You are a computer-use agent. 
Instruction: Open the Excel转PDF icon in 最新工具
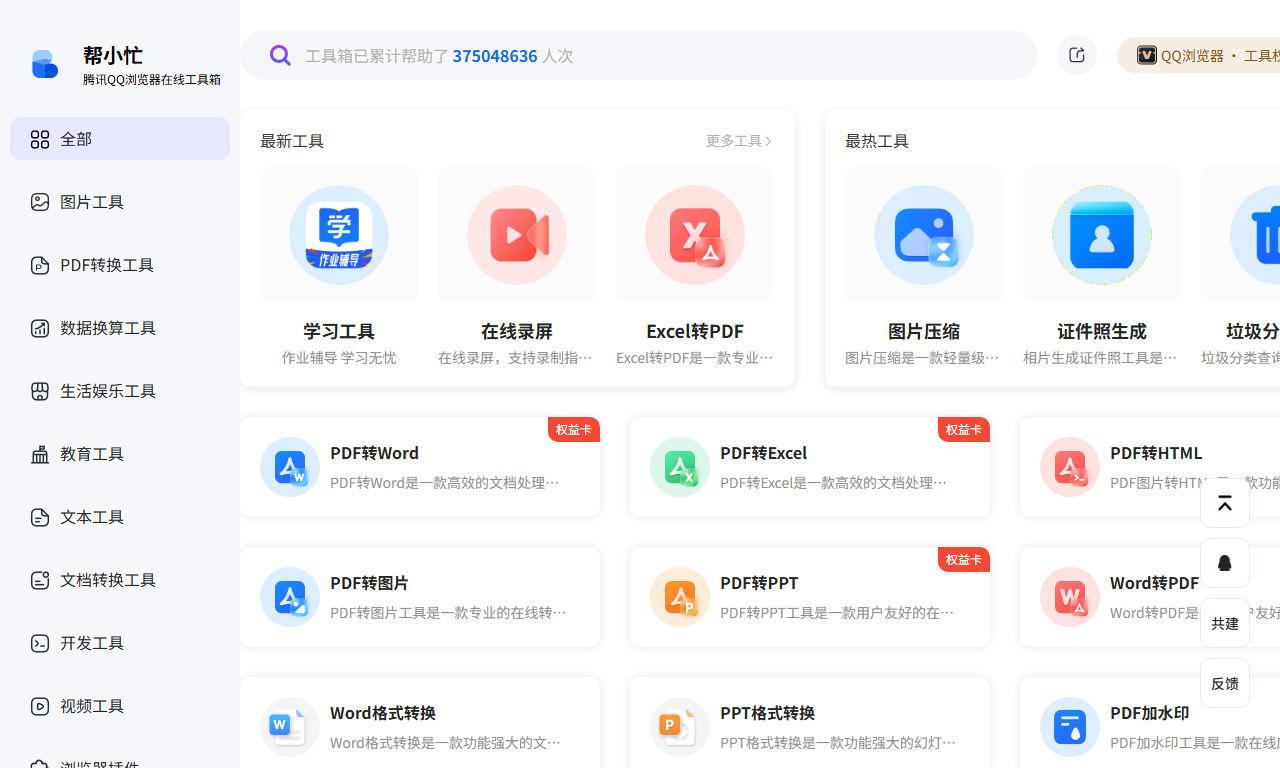[x=695, y=235]
